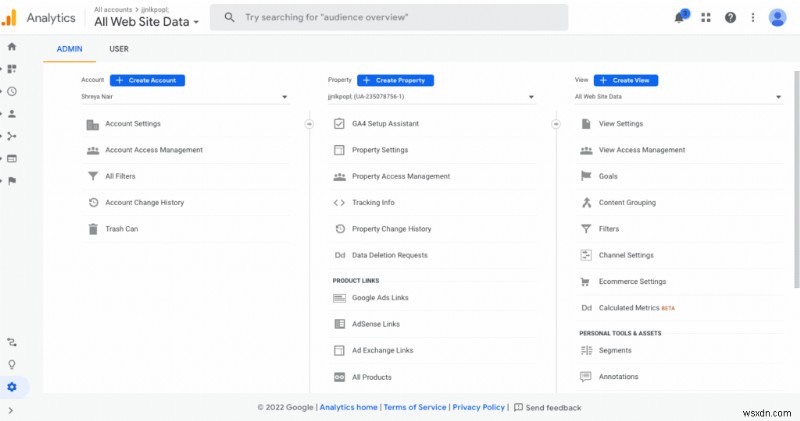
Task: Click the arrow circle between Property and View
Action: point(556,124)
